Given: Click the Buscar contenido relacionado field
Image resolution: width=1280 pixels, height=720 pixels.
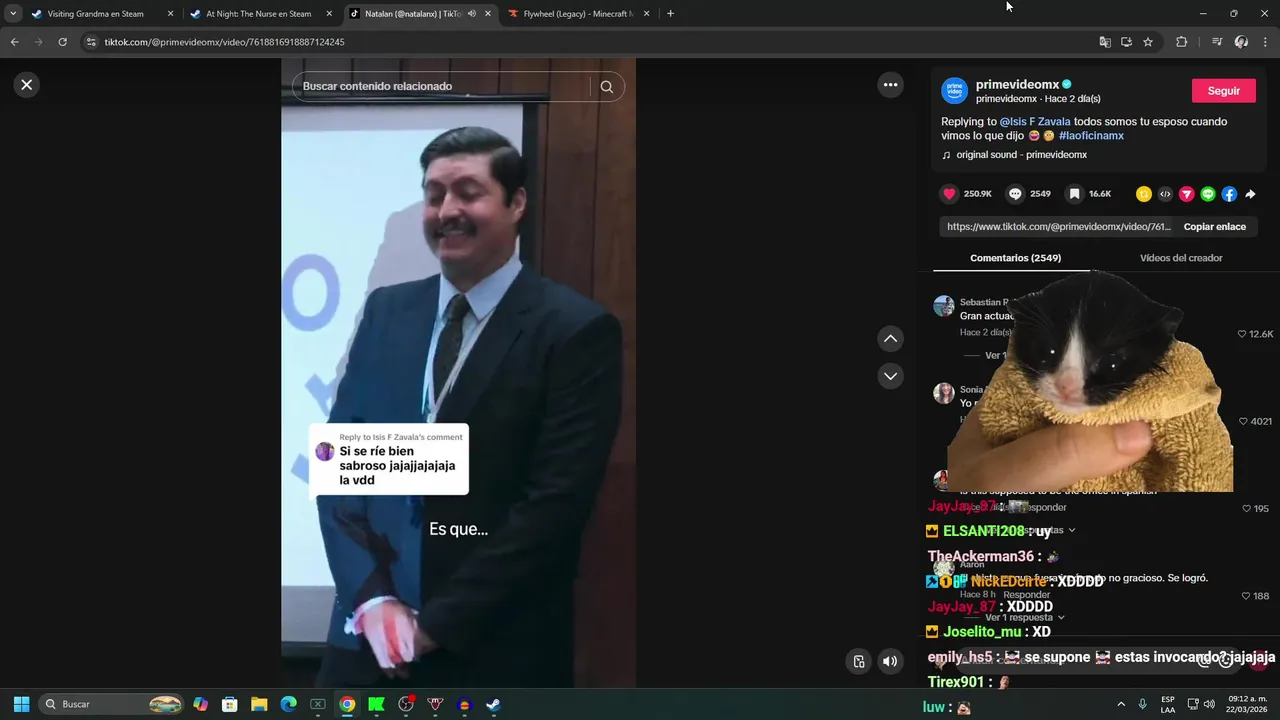Looking at the screenshot, I should click(x=445, y=86).
